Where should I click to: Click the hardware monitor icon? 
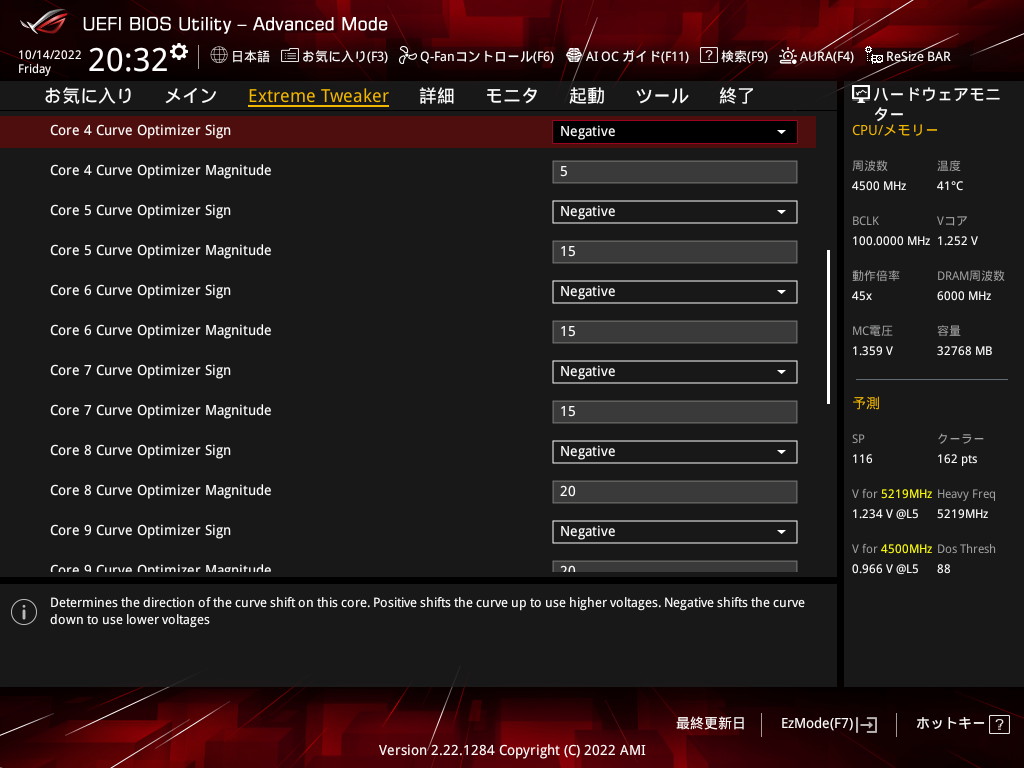[861, 95]
